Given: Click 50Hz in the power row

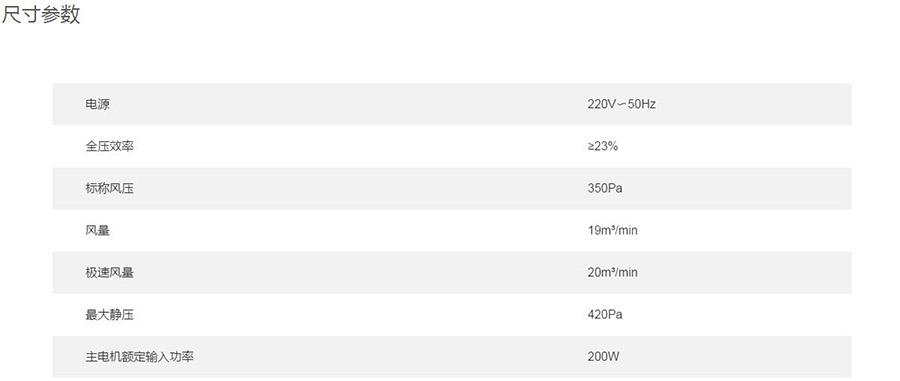Looking at the screenshot, I should pos(642,104).
